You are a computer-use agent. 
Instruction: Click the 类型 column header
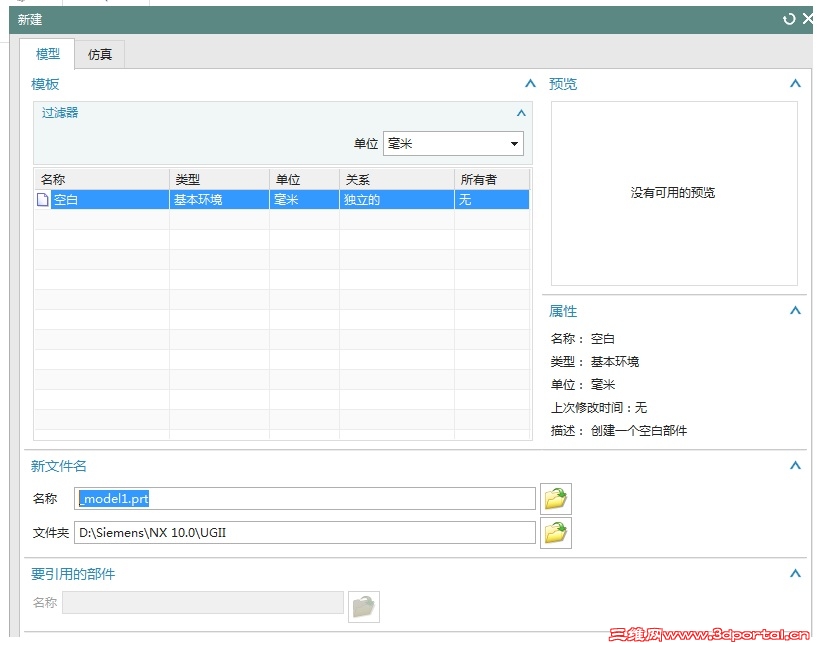[x=219, y=180]
